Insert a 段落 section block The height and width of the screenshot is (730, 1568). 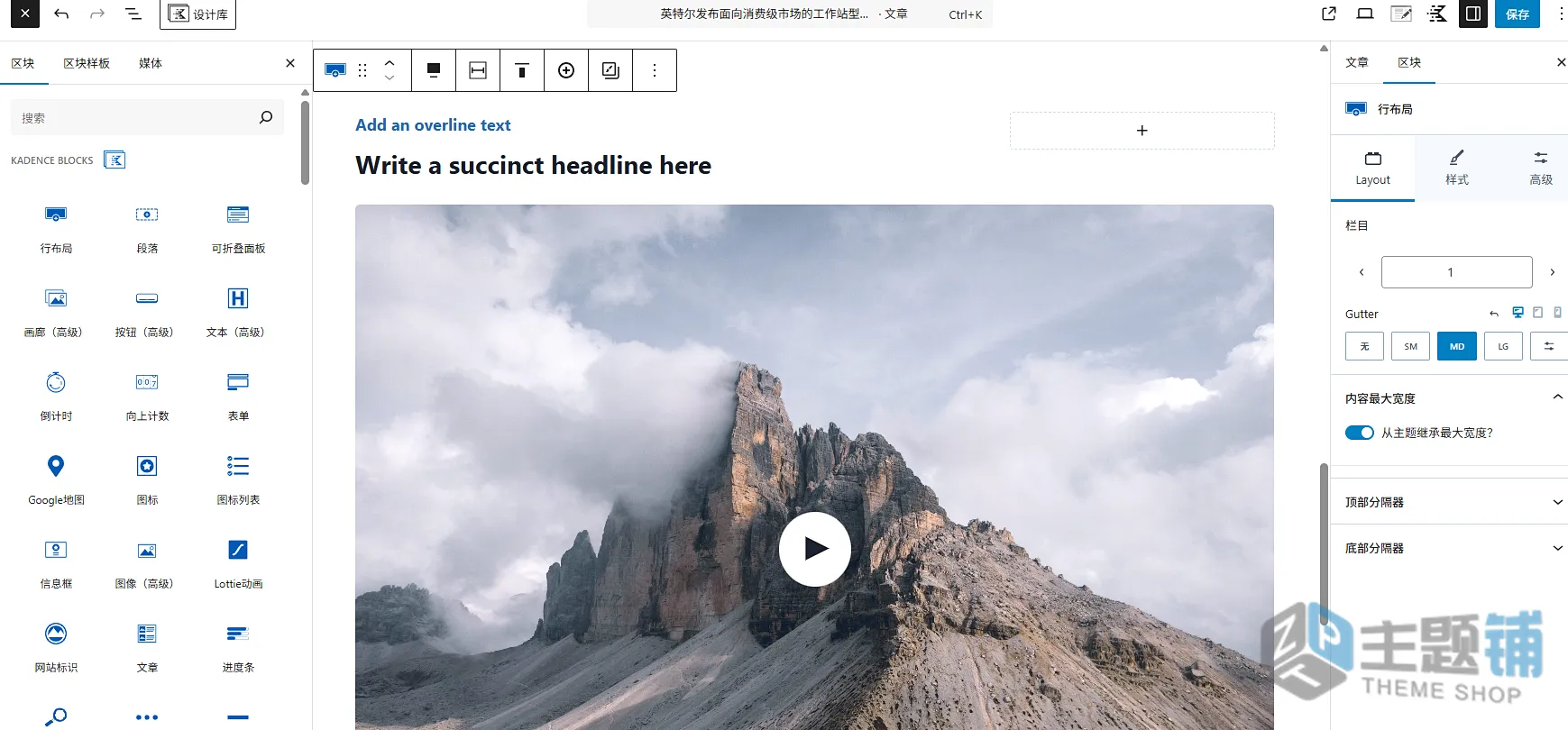(x=147, y=229)
